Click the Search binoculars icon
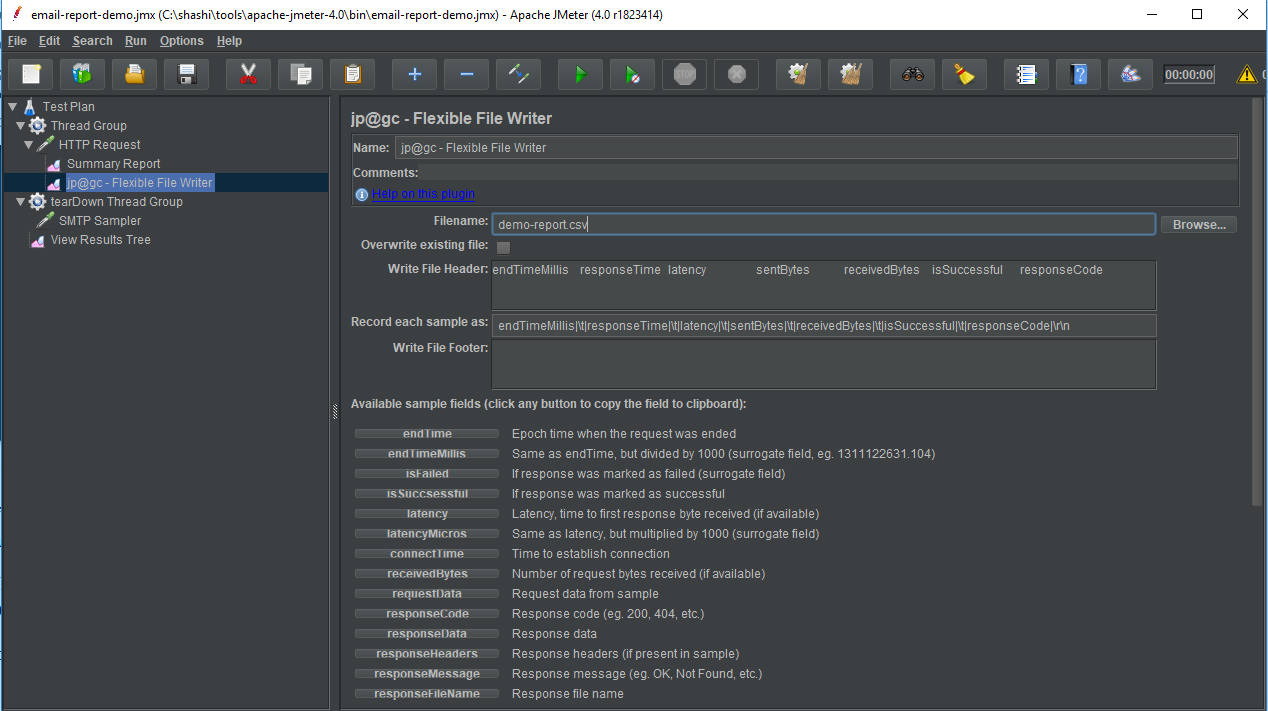Viewport: 1268px width, 711px height. click(912, 74)
